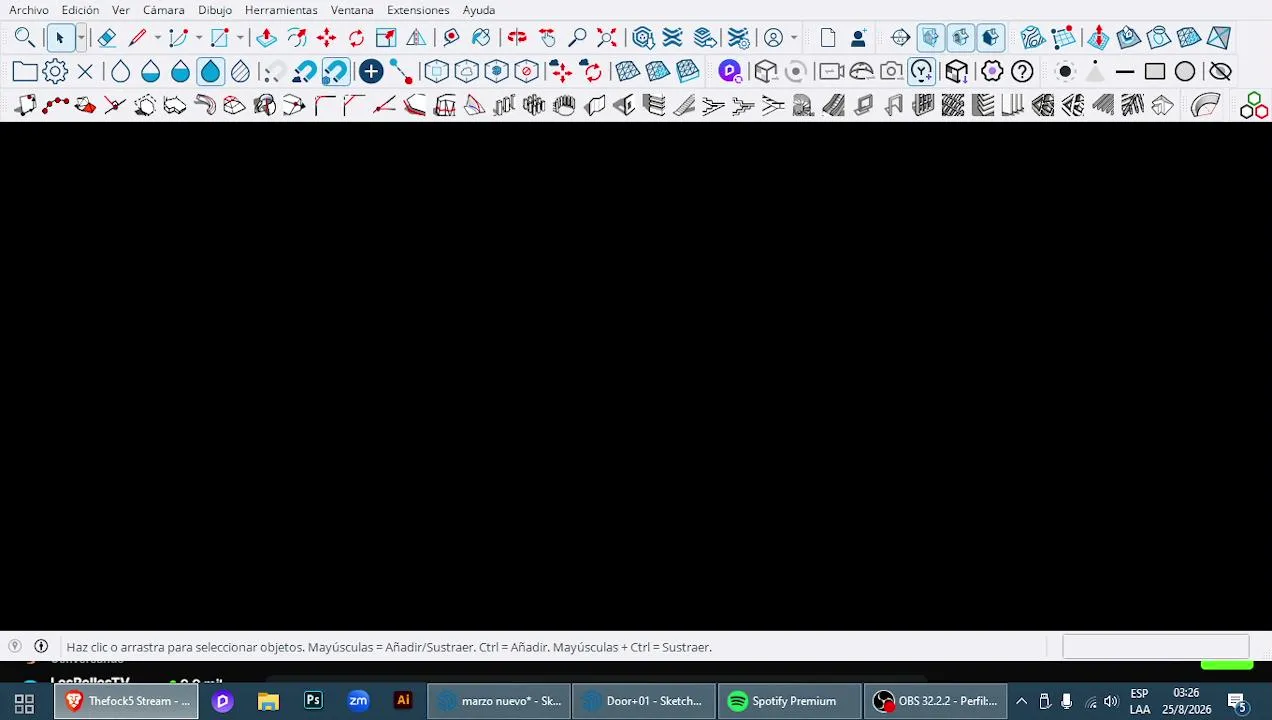Open the Rectangle tool dropdown arrow

click(x=240, y=38)
